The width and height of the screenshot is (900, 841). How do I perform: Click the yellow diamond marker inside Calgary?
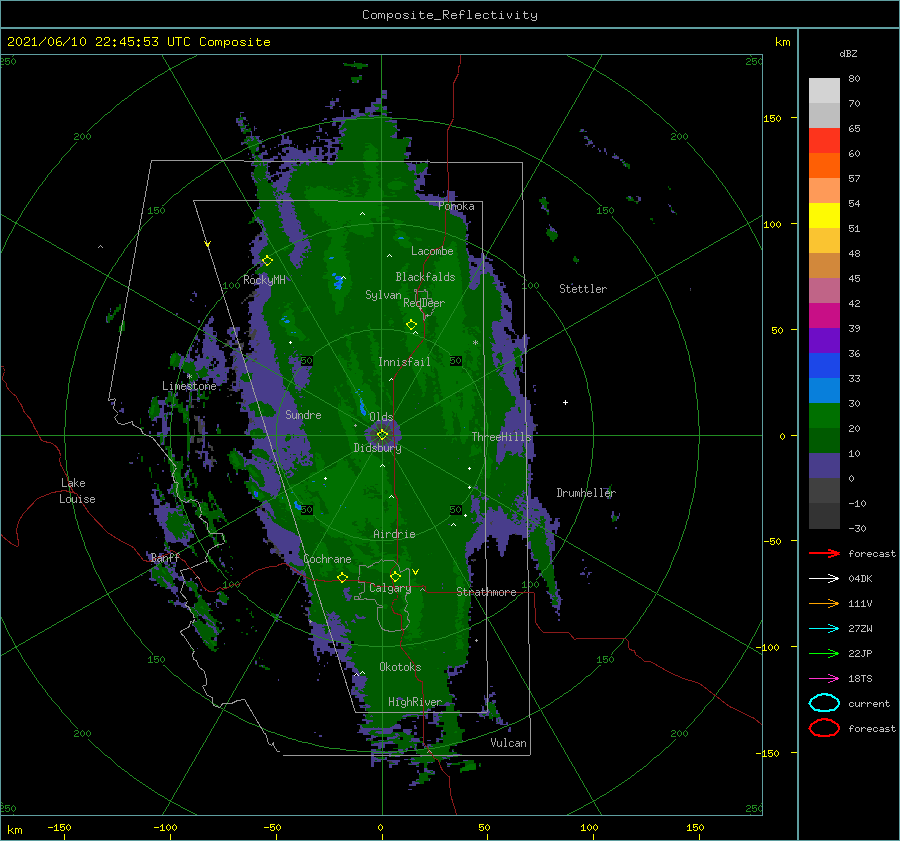pos(395,576)
